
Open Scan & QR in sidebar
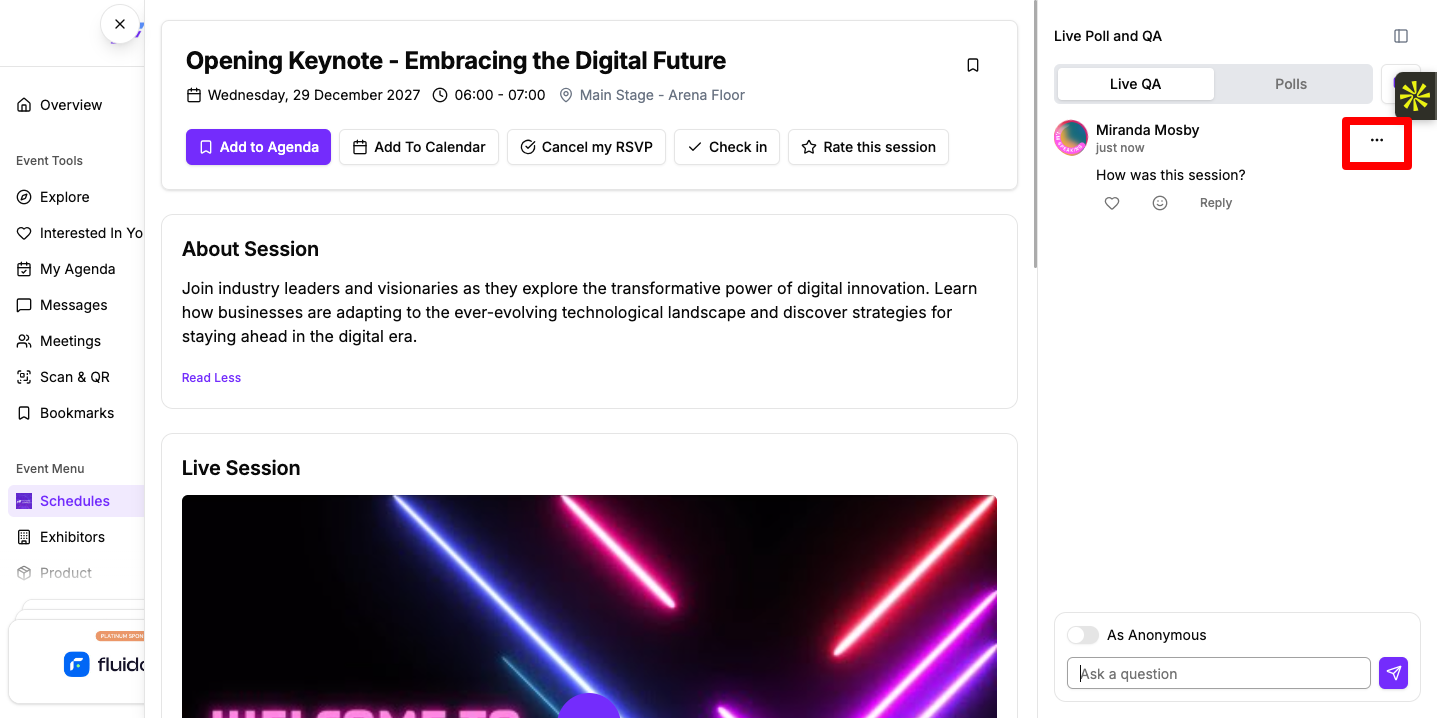(76, 377)
